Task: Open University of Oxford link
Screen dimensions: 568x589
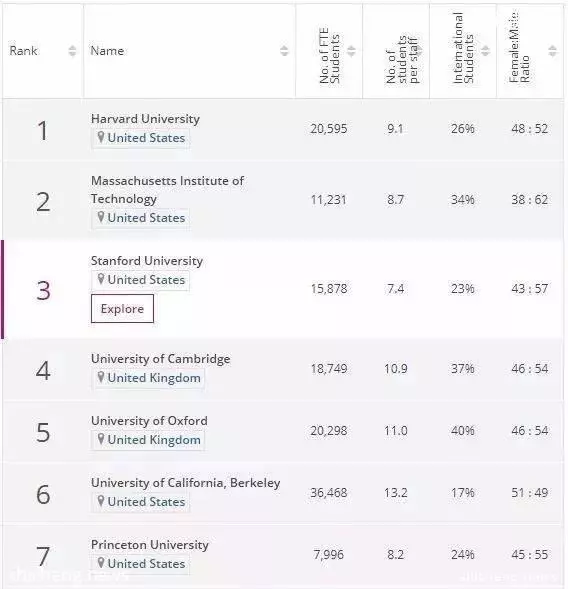Action: point(149,421)
